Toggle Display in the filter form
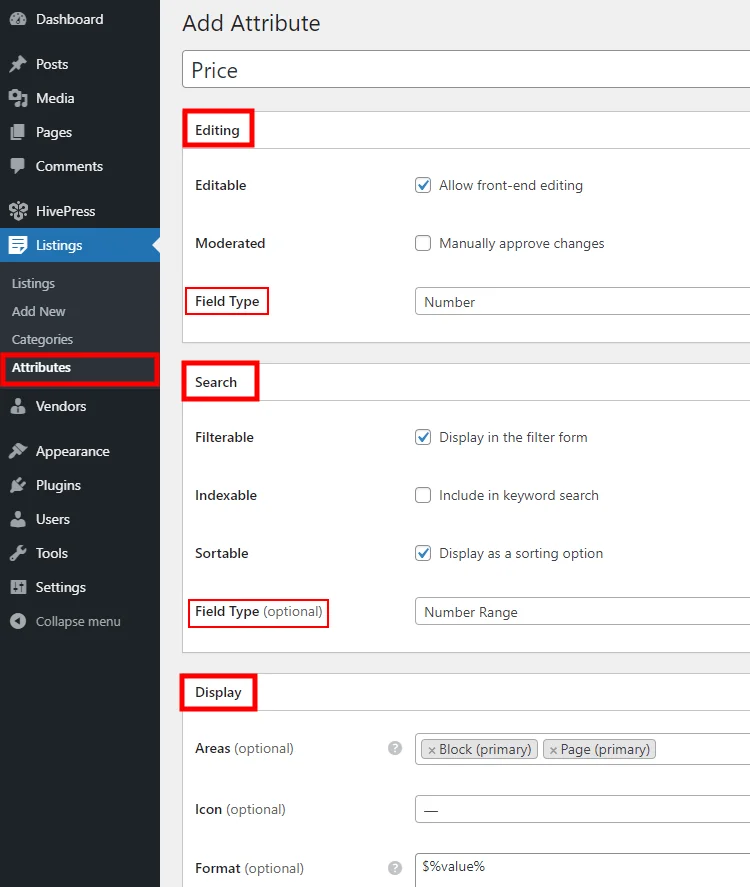Image resolution: width=750 pixels, height=887 pixels. pos(423,437)
